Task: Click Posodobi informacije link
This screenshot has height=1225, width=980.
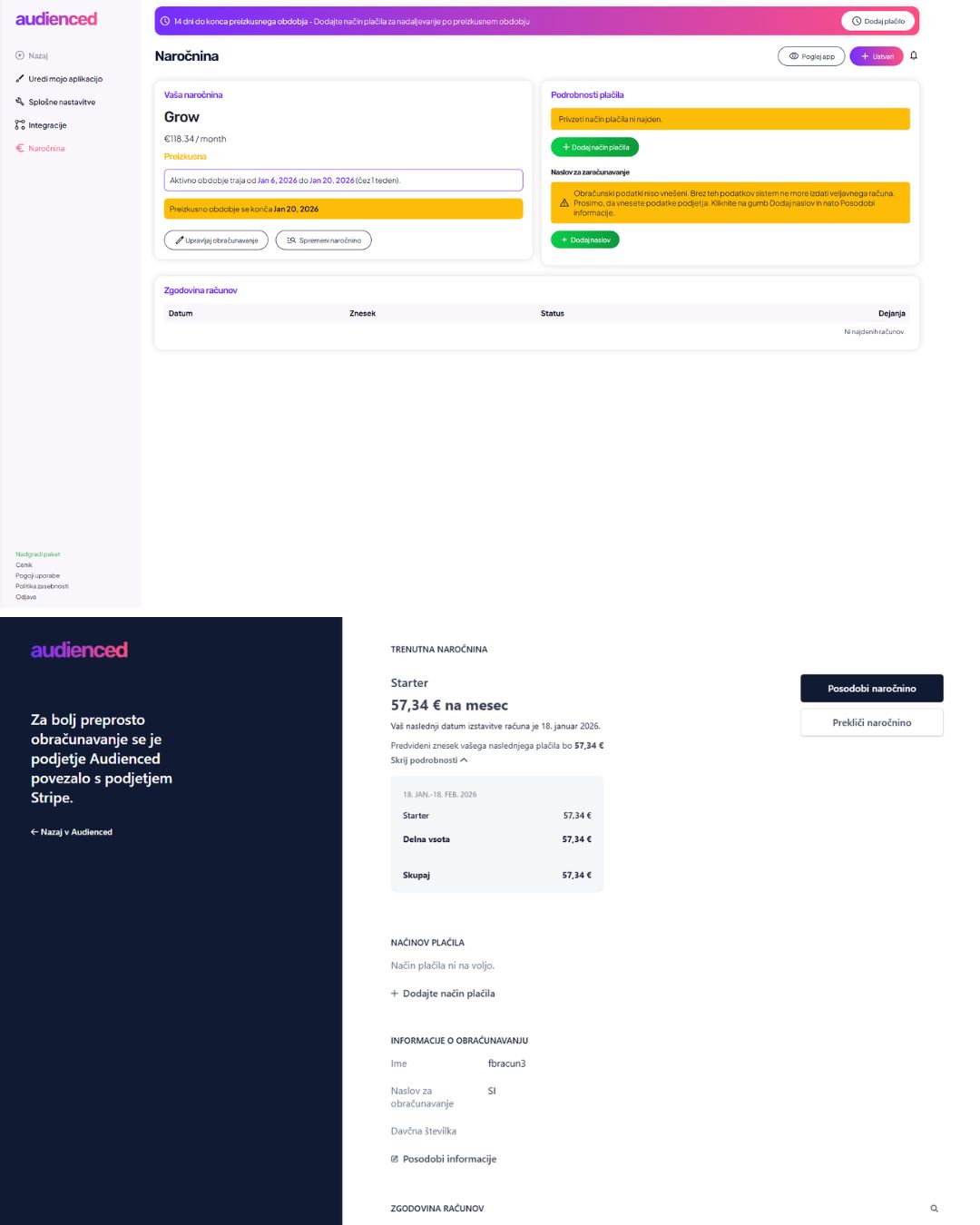Action: coord(449,1159)
